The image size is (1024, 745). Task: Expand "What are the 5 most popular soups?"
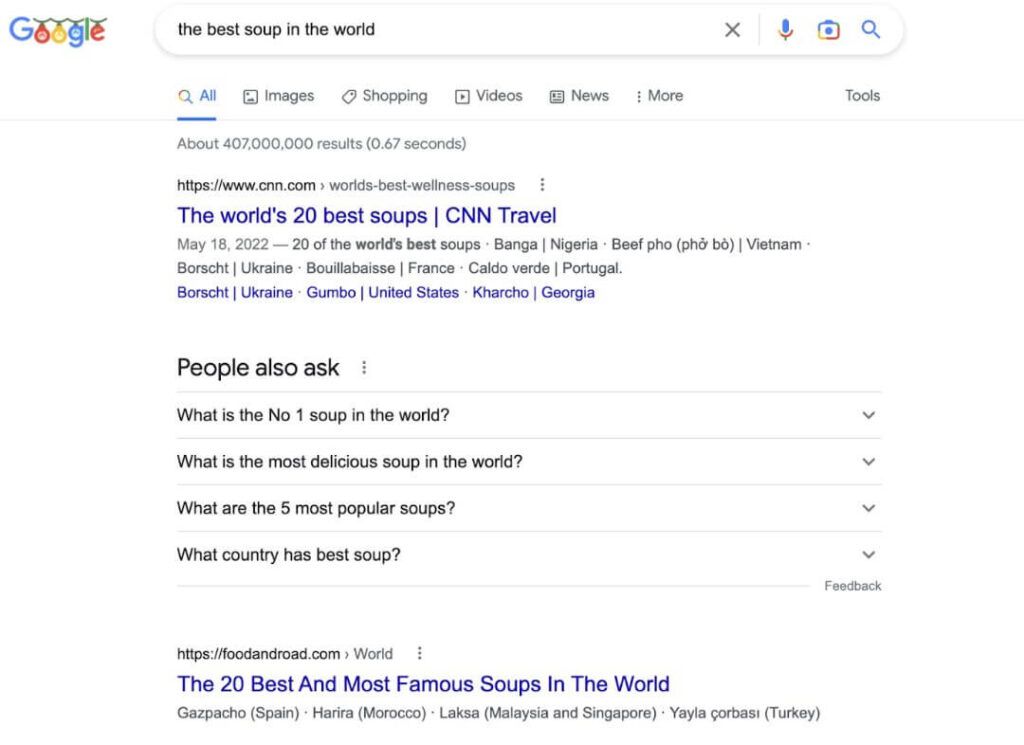click(x=868, y=508)
